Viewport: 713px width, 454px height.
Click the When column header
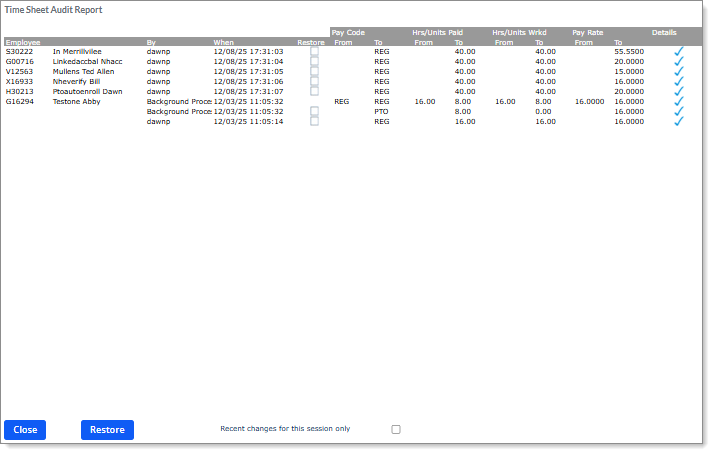(224, 42)
